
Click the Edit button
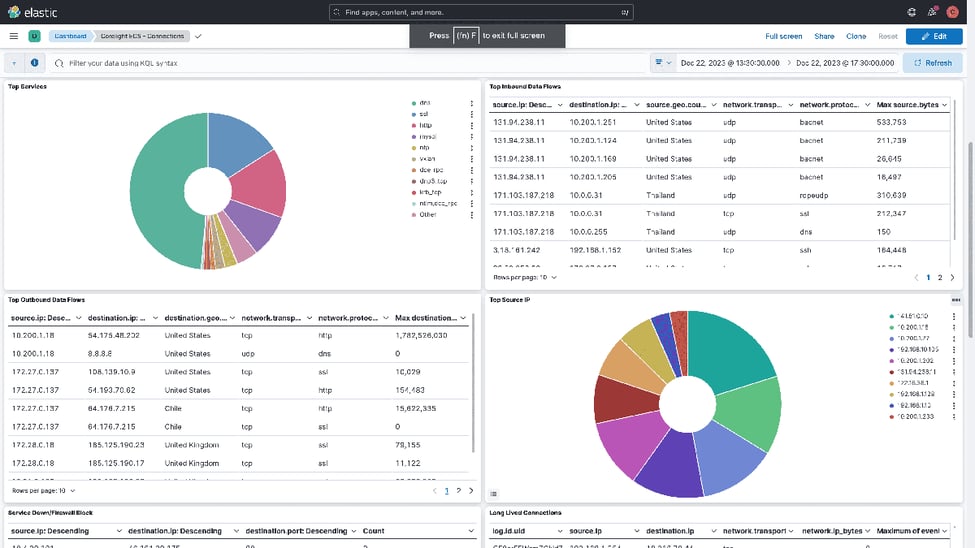tap(934, 36)
